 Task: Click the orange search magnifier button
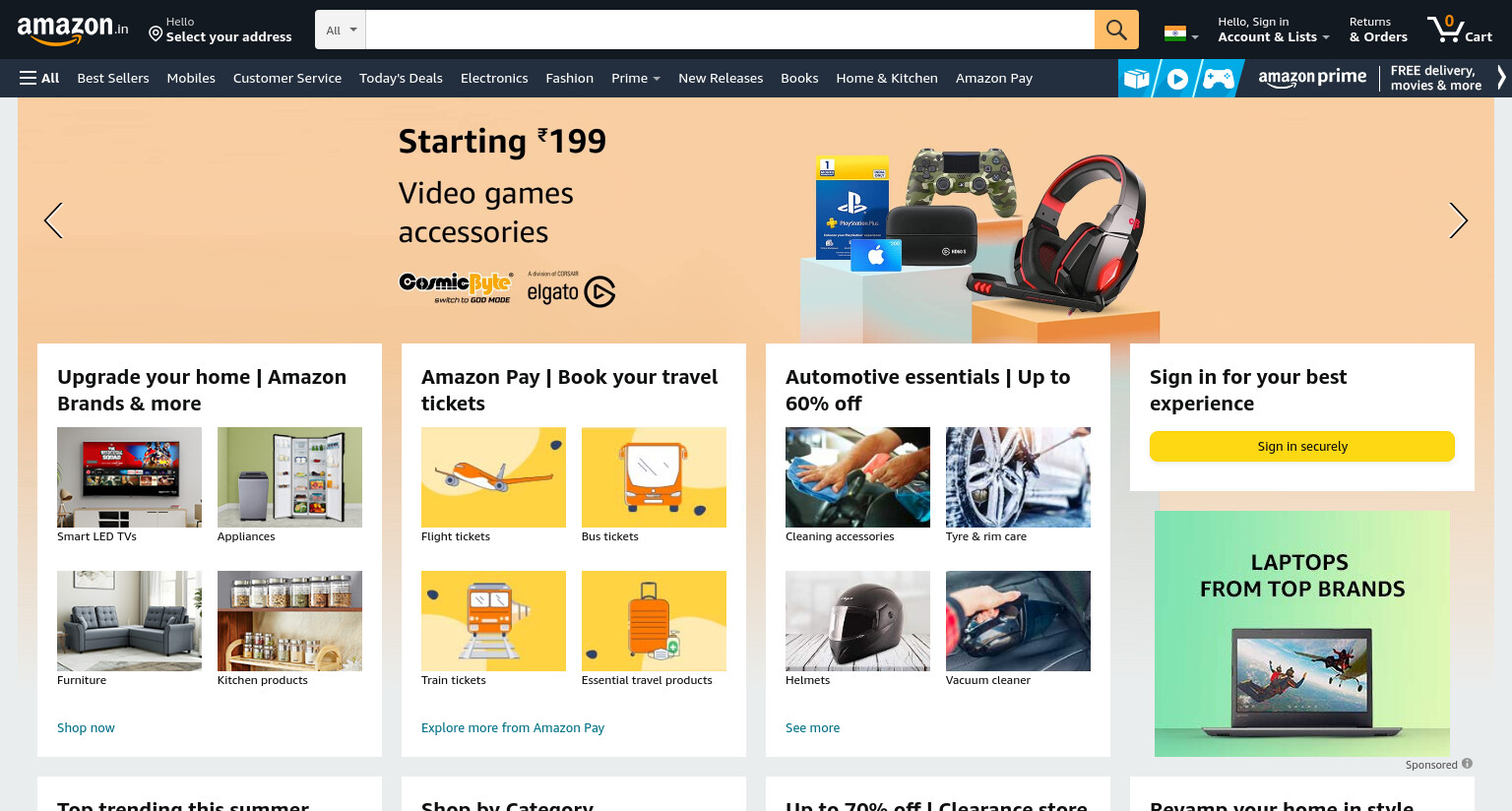1116,30
